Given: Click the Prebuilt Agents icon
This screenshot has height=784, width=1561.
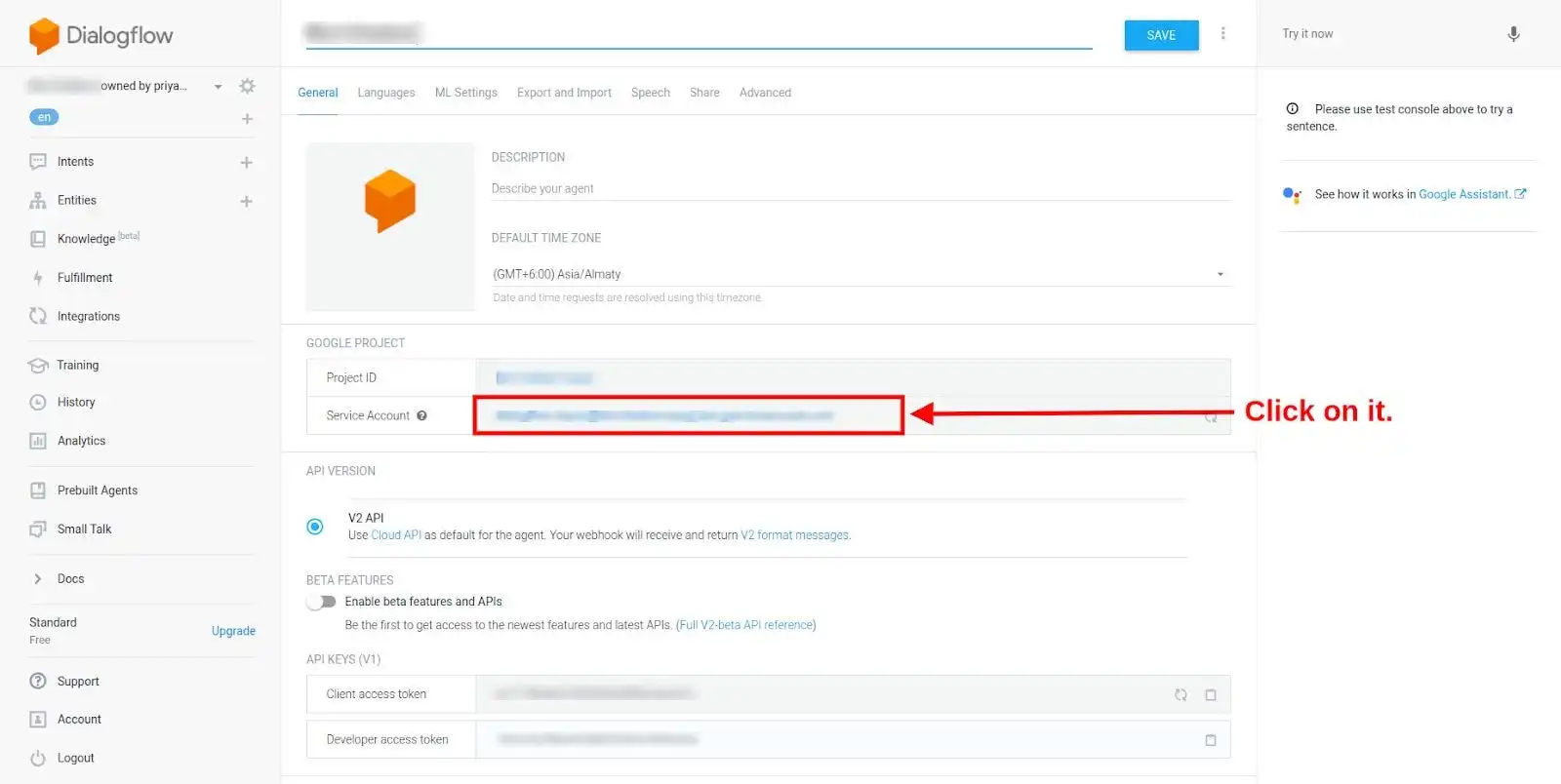Looking at the screenshot, I should pos(38,490).
